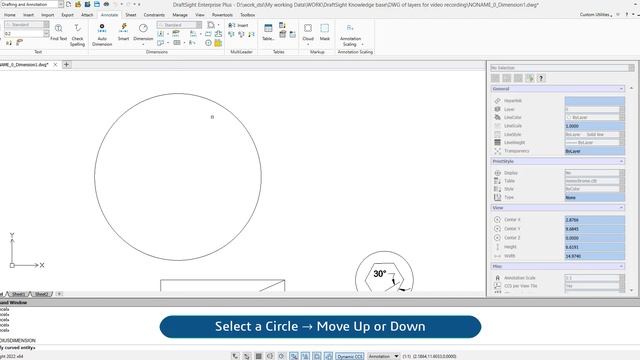Click the yellow dimension icon in Dimensions group
Image resolution: width=640 pixels, height=360 pixels.
(x=218, y=43)
